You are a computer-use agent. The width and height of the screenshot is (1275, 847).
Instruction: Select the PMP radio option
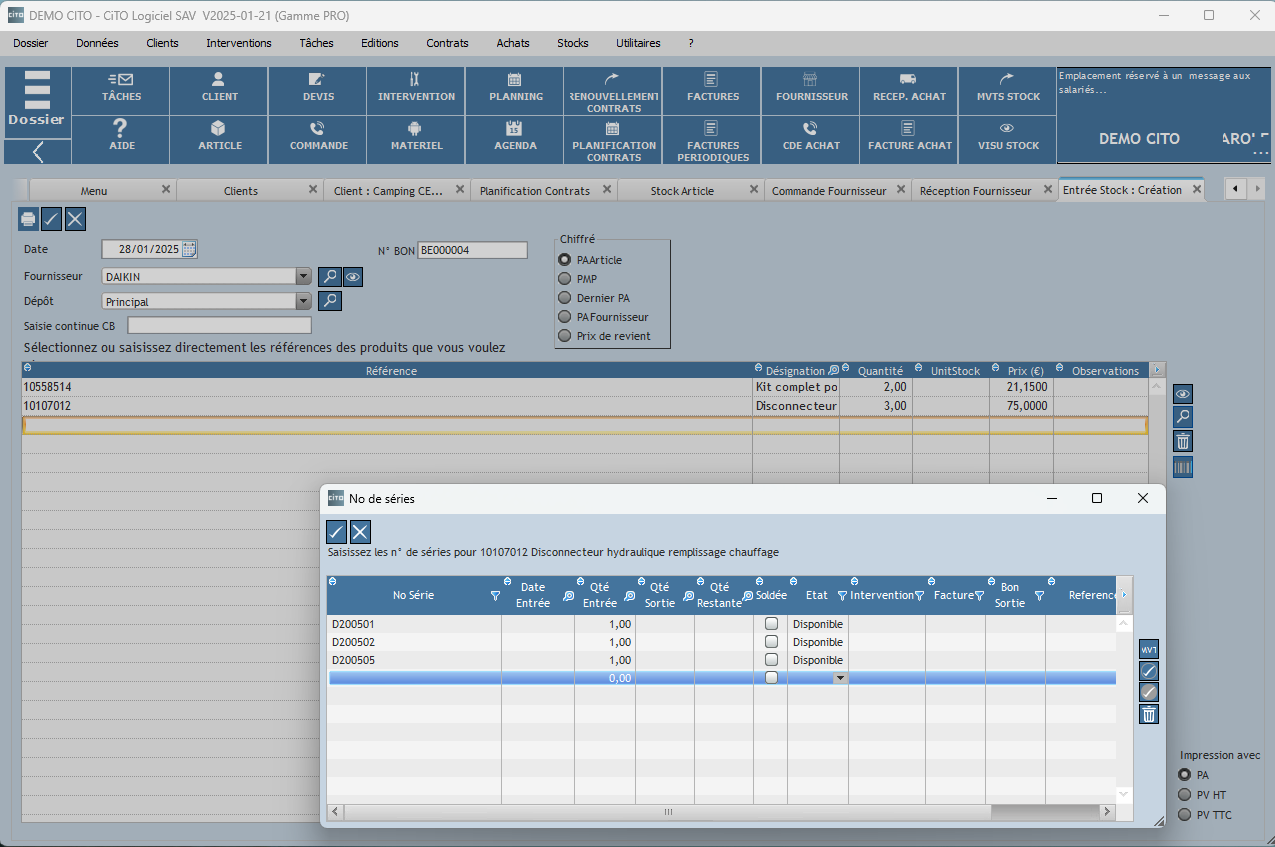565,279
